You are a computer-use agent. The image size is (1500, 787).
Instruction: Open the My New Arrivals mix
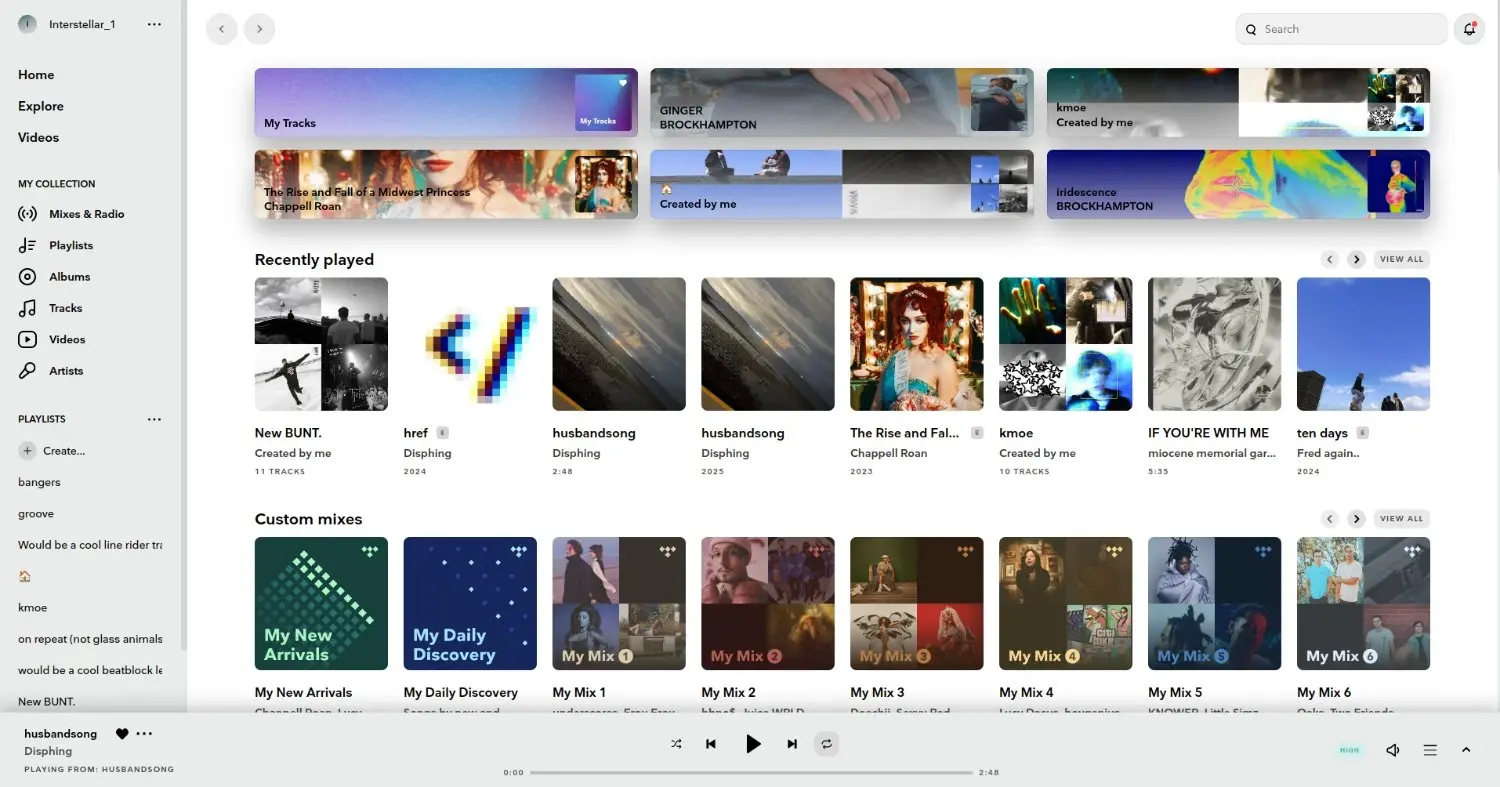pyautogui.click(x=321, y=604)
